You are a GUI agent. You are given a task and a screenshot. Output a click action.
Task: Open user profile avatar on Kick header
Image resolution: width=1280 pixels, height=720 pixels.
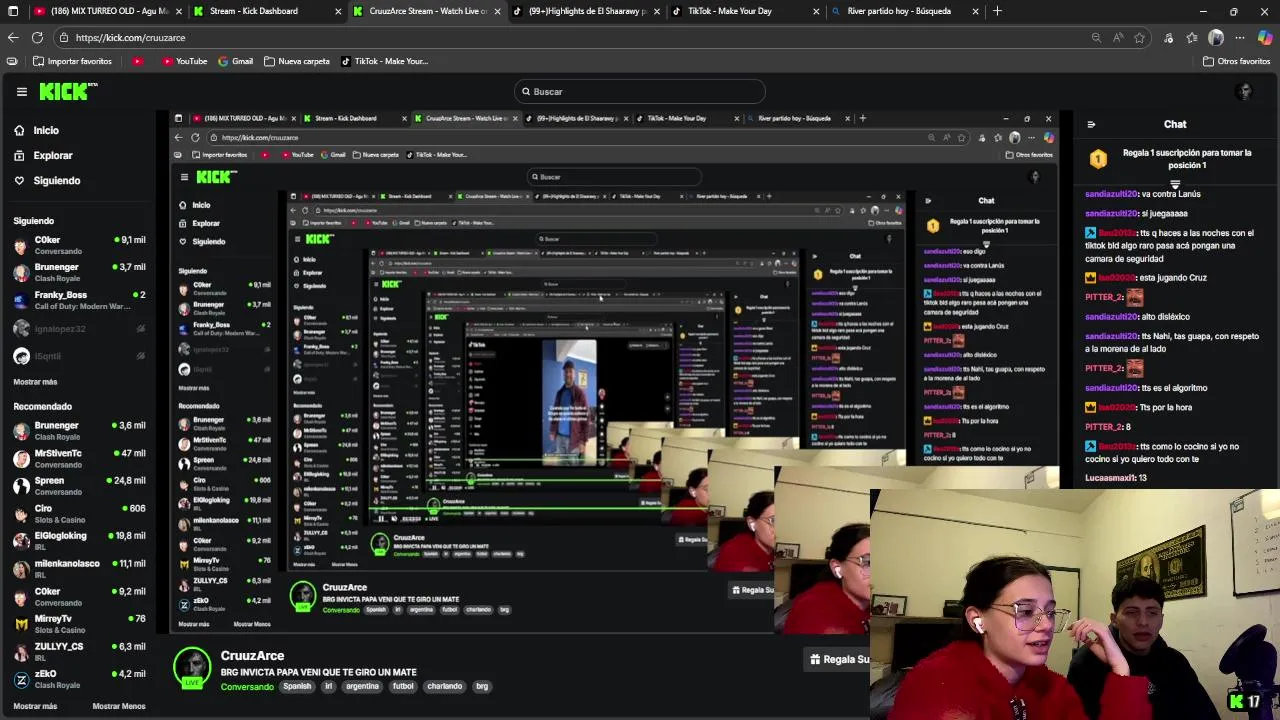[x=1245, y=92]
